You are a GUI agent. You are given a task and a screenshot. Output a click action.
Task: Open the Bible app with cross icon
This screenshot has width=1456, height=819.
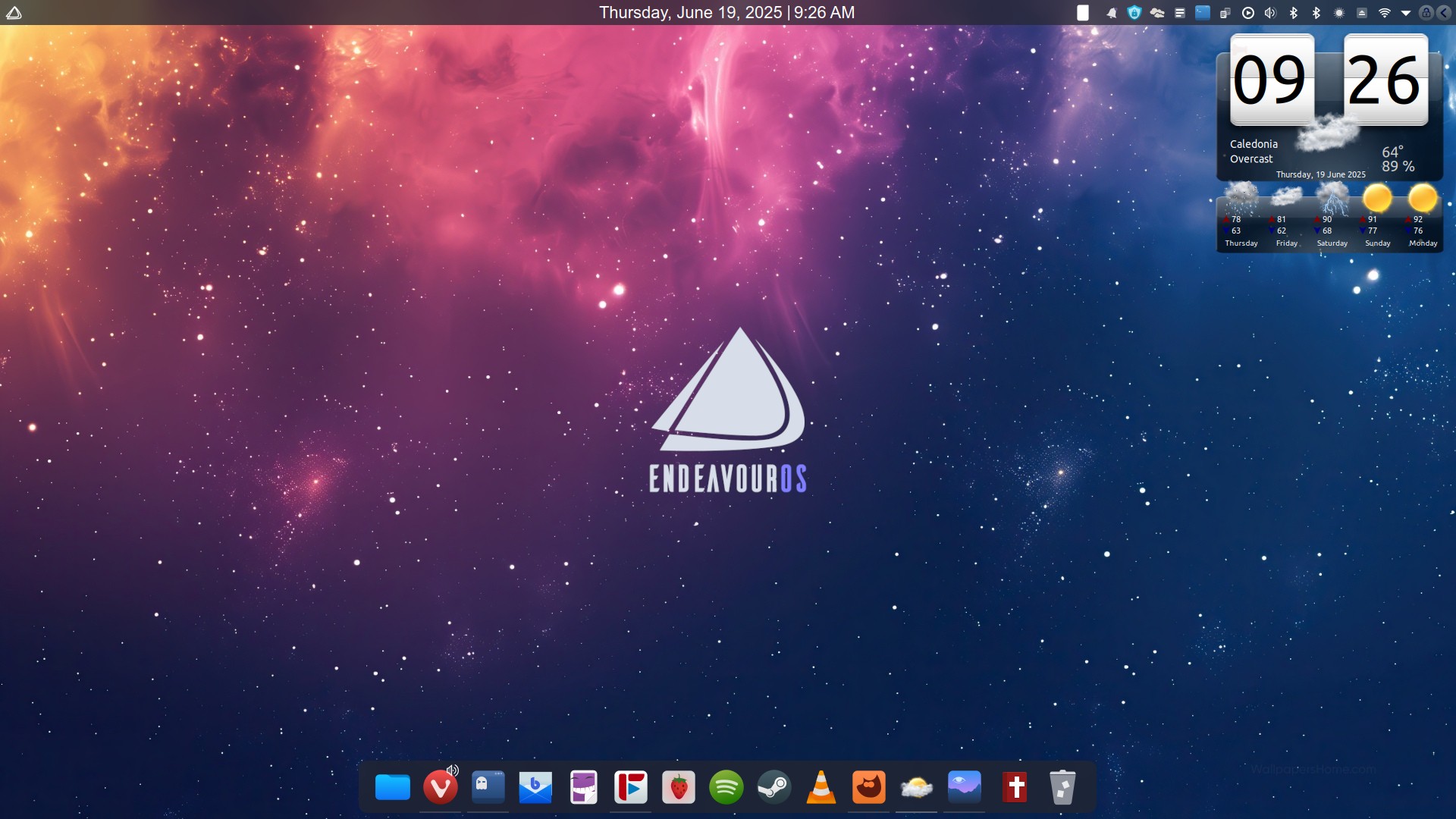[1015, 788]
